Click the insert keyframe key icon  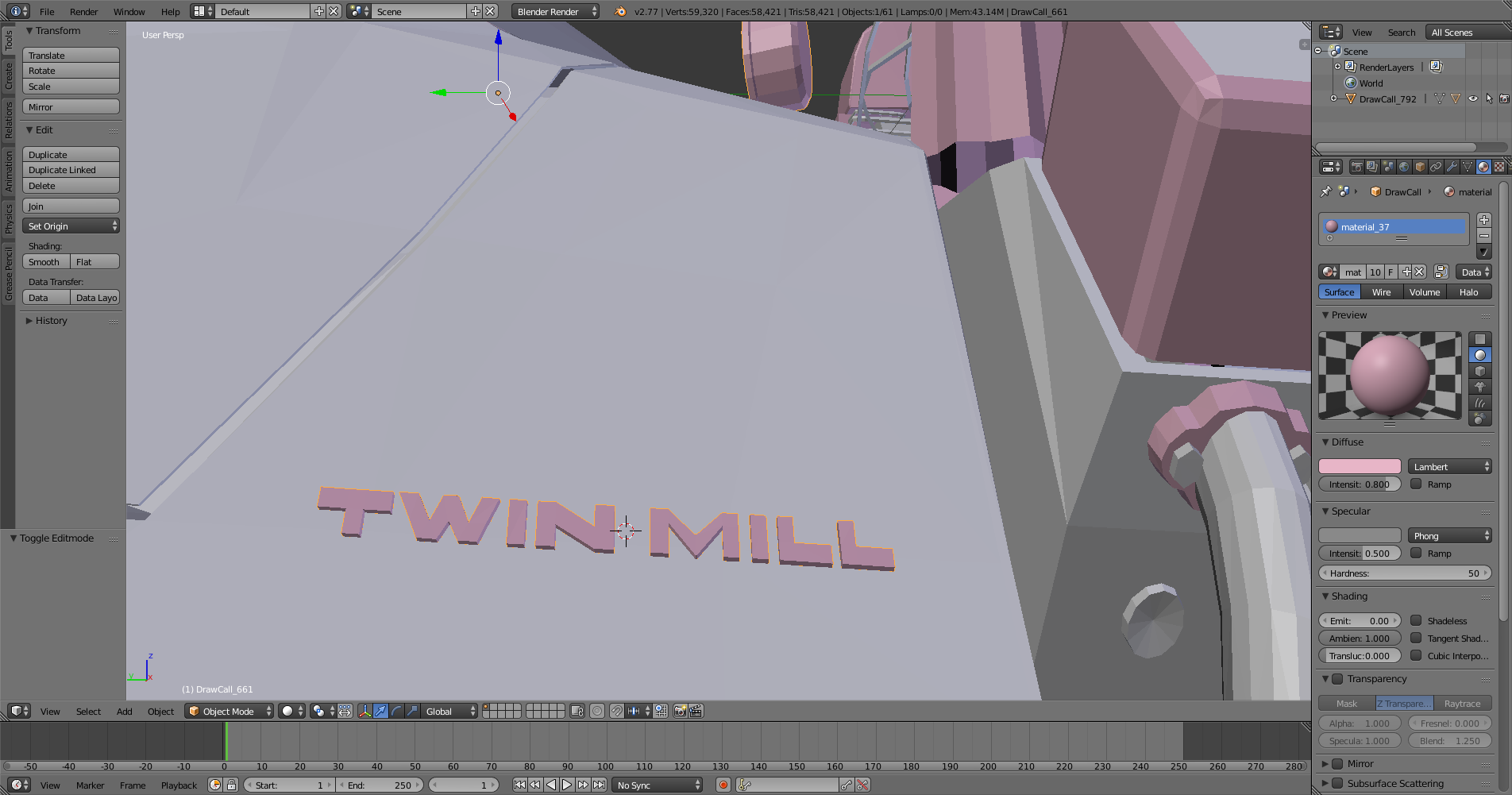(x=847, y=785)
